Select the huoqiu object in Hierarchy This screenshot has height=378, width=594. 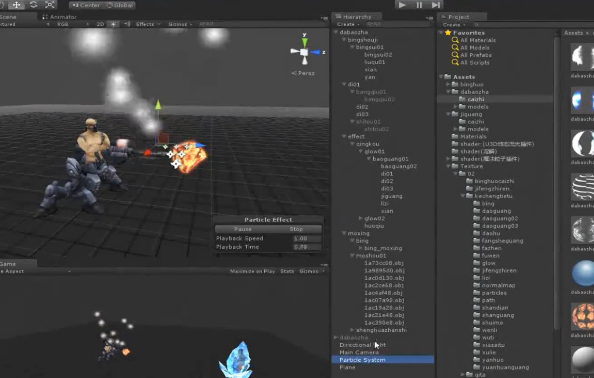click(x=374, y=226)
